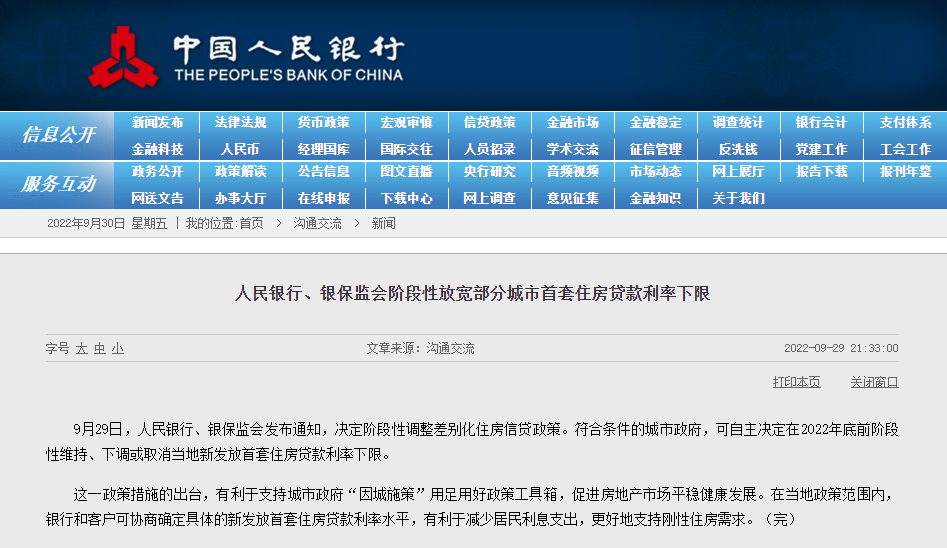Click the 信息公开 section header
The image size is (947, 548).
tap(58, 135)
